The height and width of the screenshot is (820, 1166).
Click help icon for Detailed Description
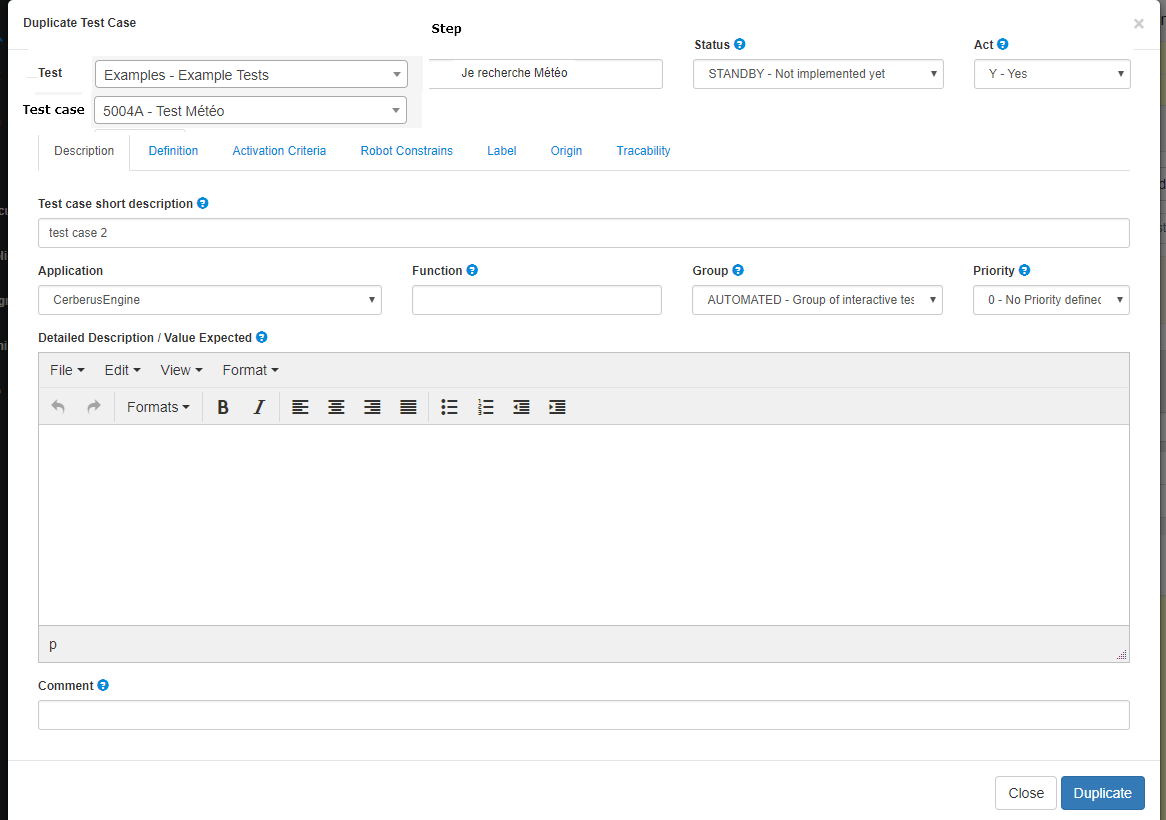(261, 337)
